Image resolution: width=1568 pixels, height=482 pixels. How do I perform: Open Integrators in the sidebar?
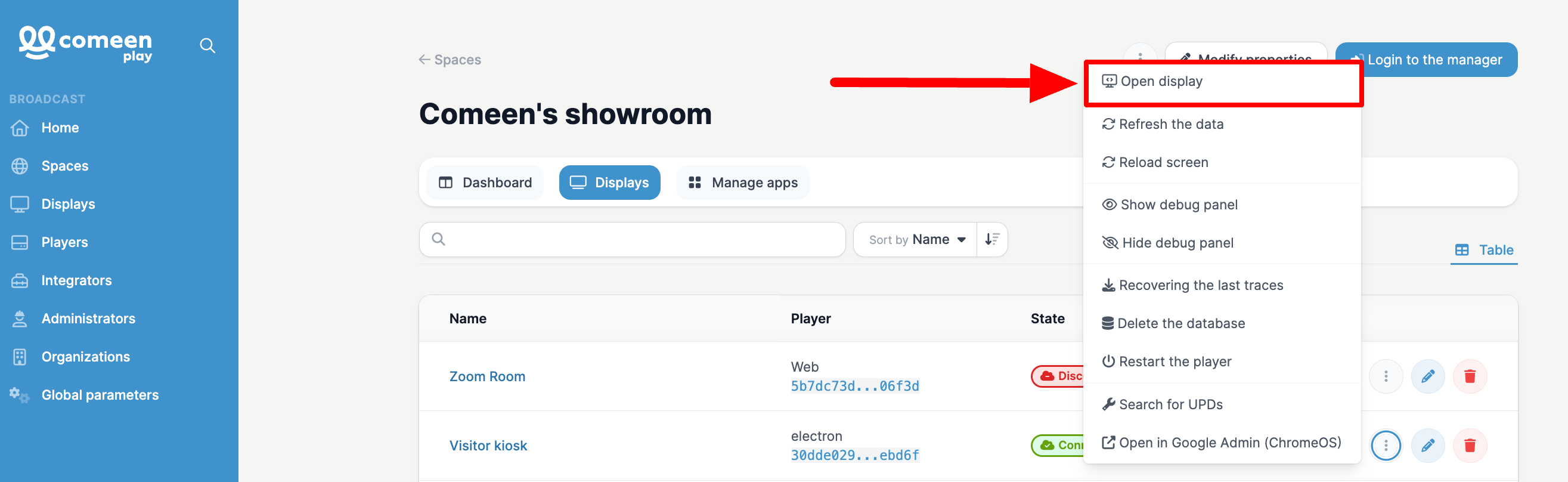click(x=77, y=280)
